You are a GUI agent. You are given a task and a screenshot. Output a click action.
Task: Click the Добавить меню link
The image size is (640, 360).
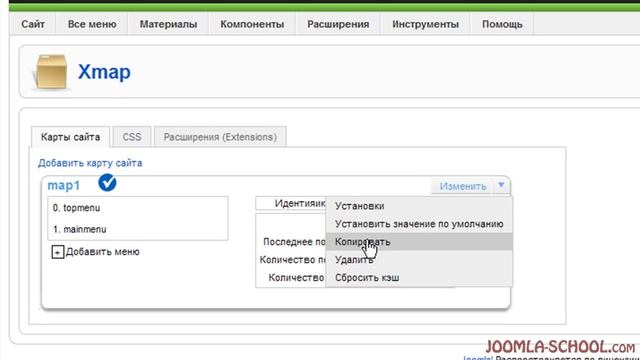(102, 252)
